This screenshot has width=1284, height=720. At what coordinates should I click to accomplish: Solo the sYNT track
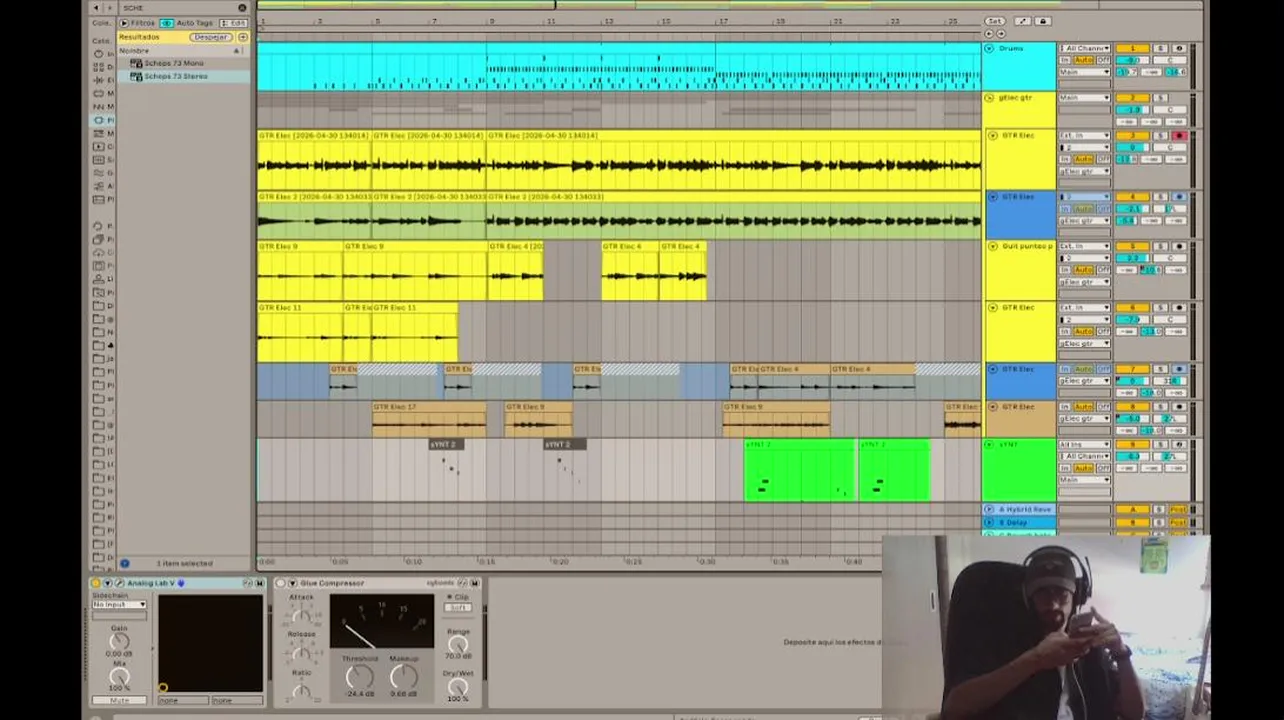(x=1161, y=444)
